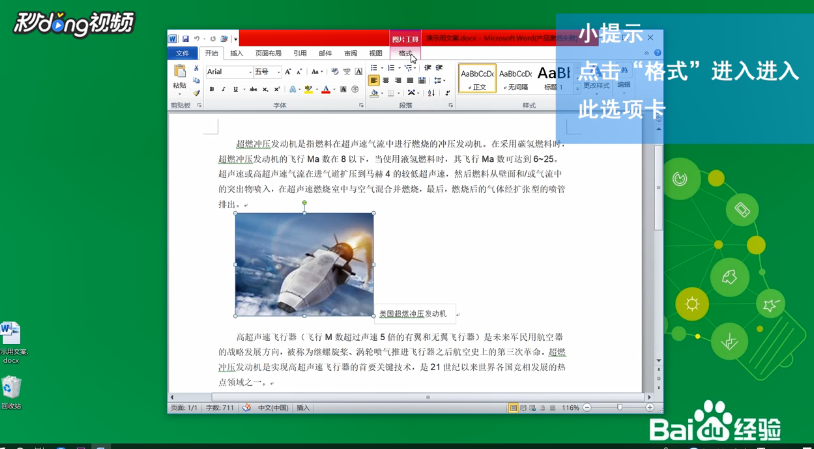This screenshot has width=814, height=449.
Task: Toggle Bold formatting
Action: pyautogui.click(x=212, y=89)
